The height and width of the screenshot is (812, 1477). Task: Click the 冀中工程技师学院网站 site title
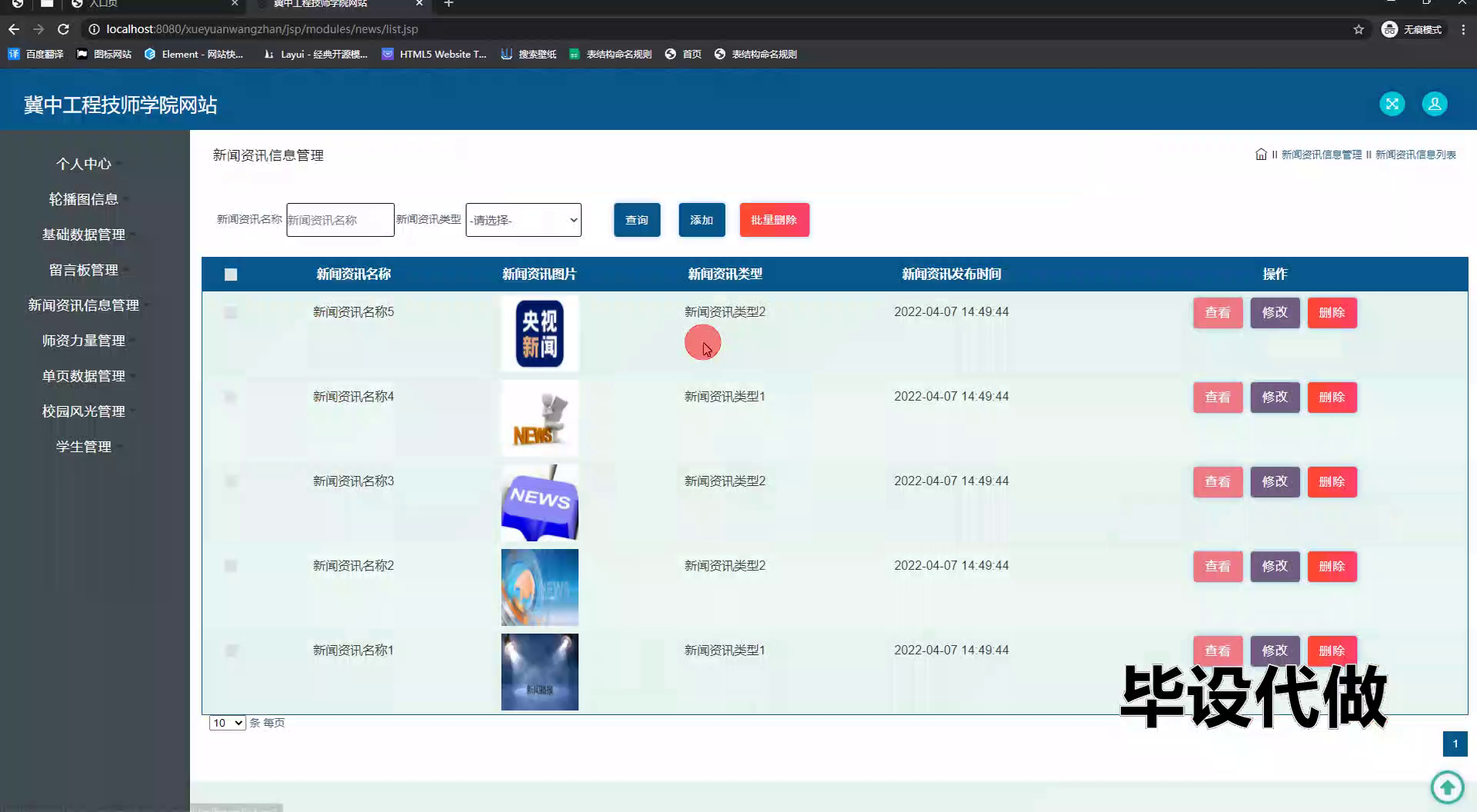click(120, 105)
